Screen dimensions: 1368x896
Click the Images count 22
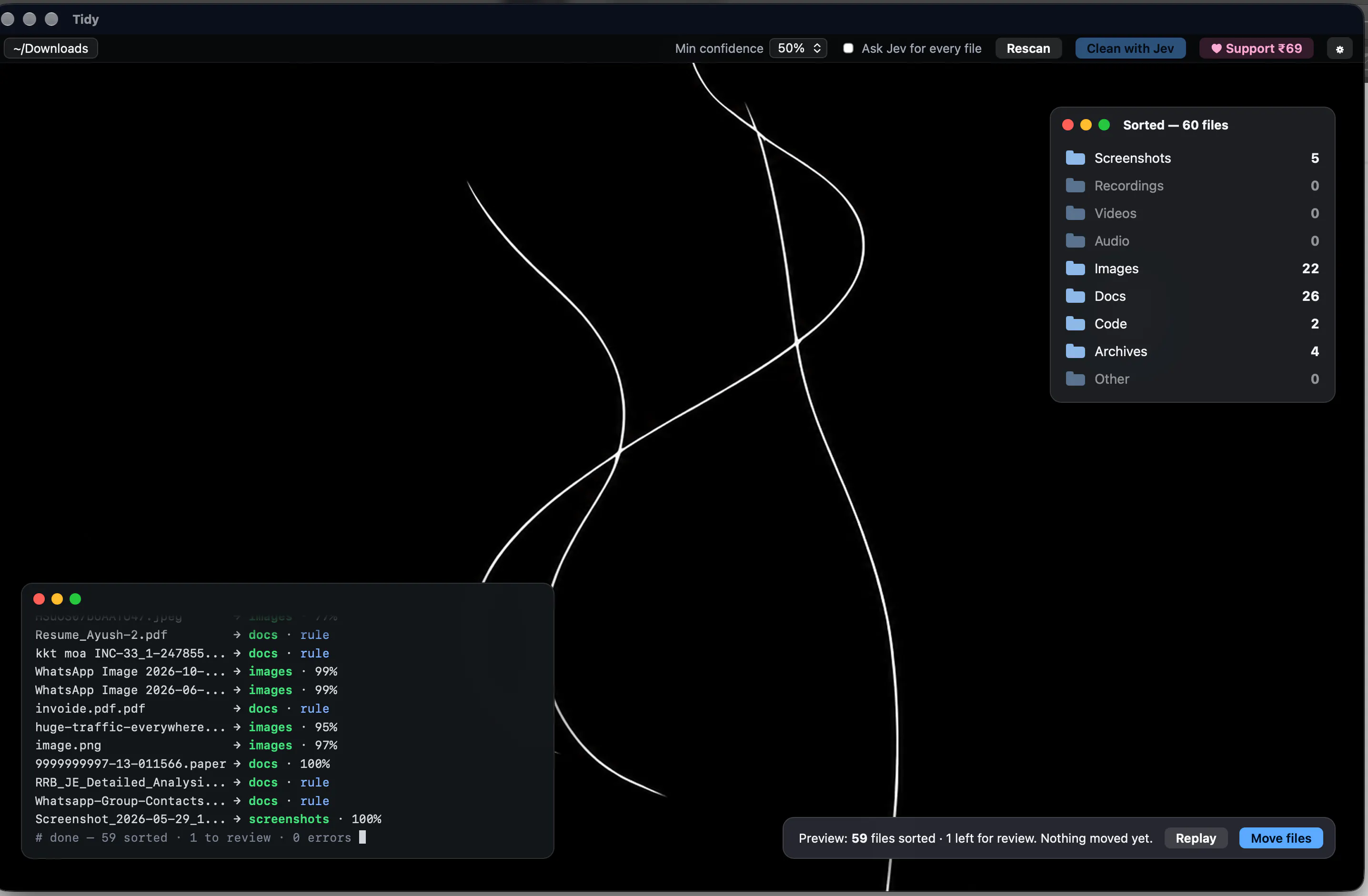tap(1310, 268)
